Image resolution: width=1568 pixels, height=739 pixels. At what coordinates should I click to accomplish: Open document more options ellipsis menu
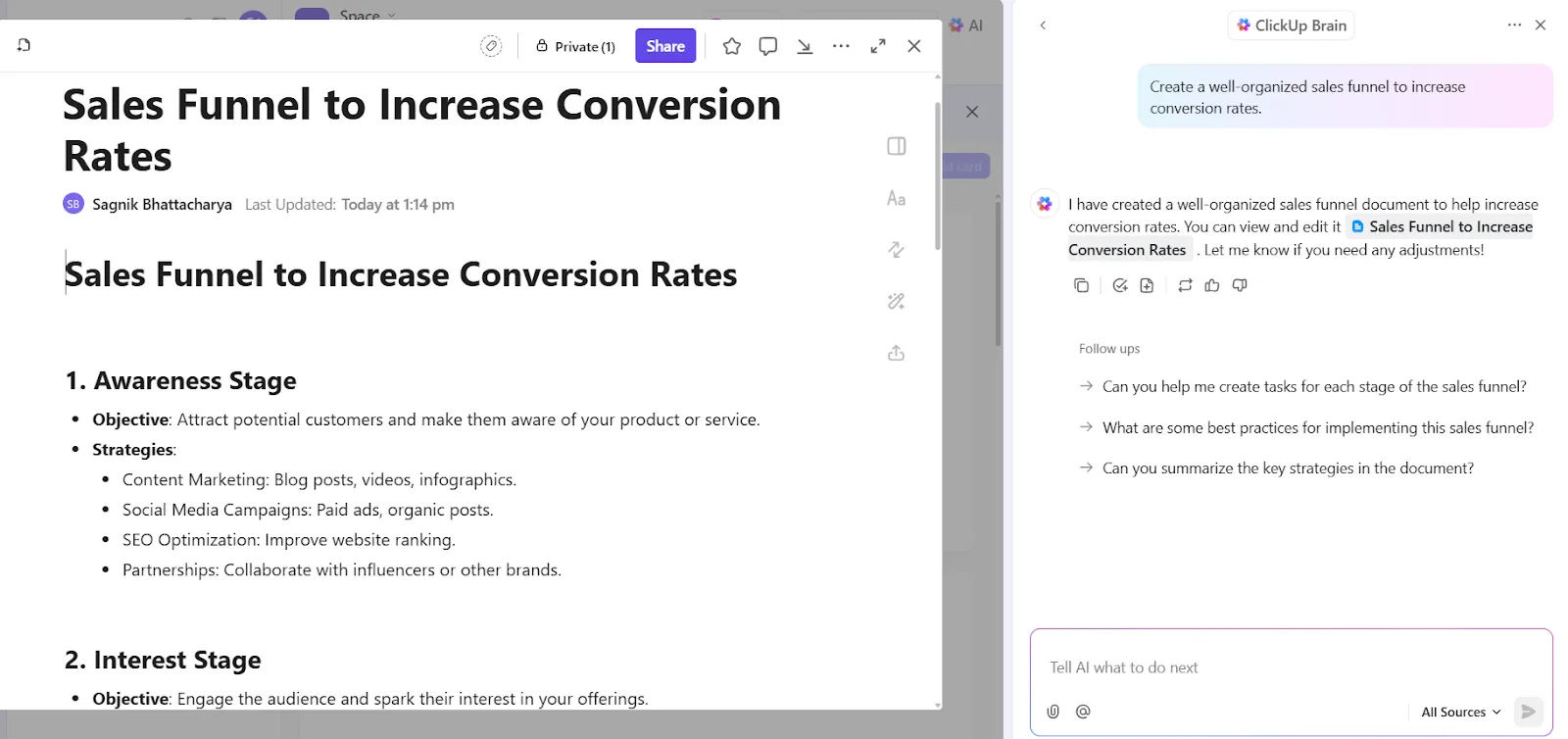[x=841, y=46]
